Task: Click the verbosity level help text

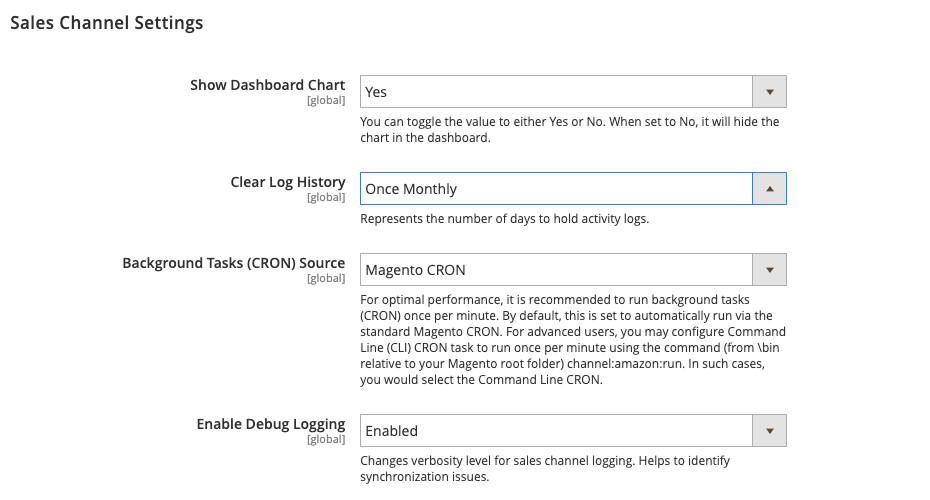Action: [x=545, y=469]
